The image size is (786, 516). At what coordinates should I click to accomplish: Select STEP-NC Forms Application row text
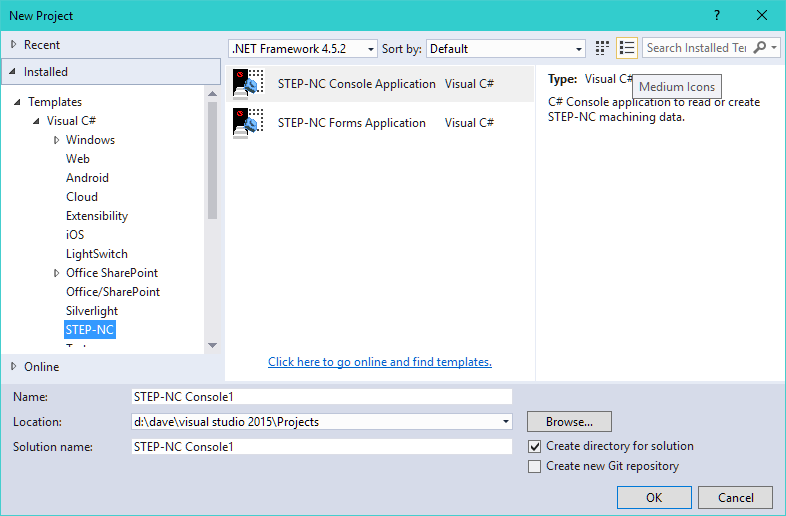[x=351, y=123]
